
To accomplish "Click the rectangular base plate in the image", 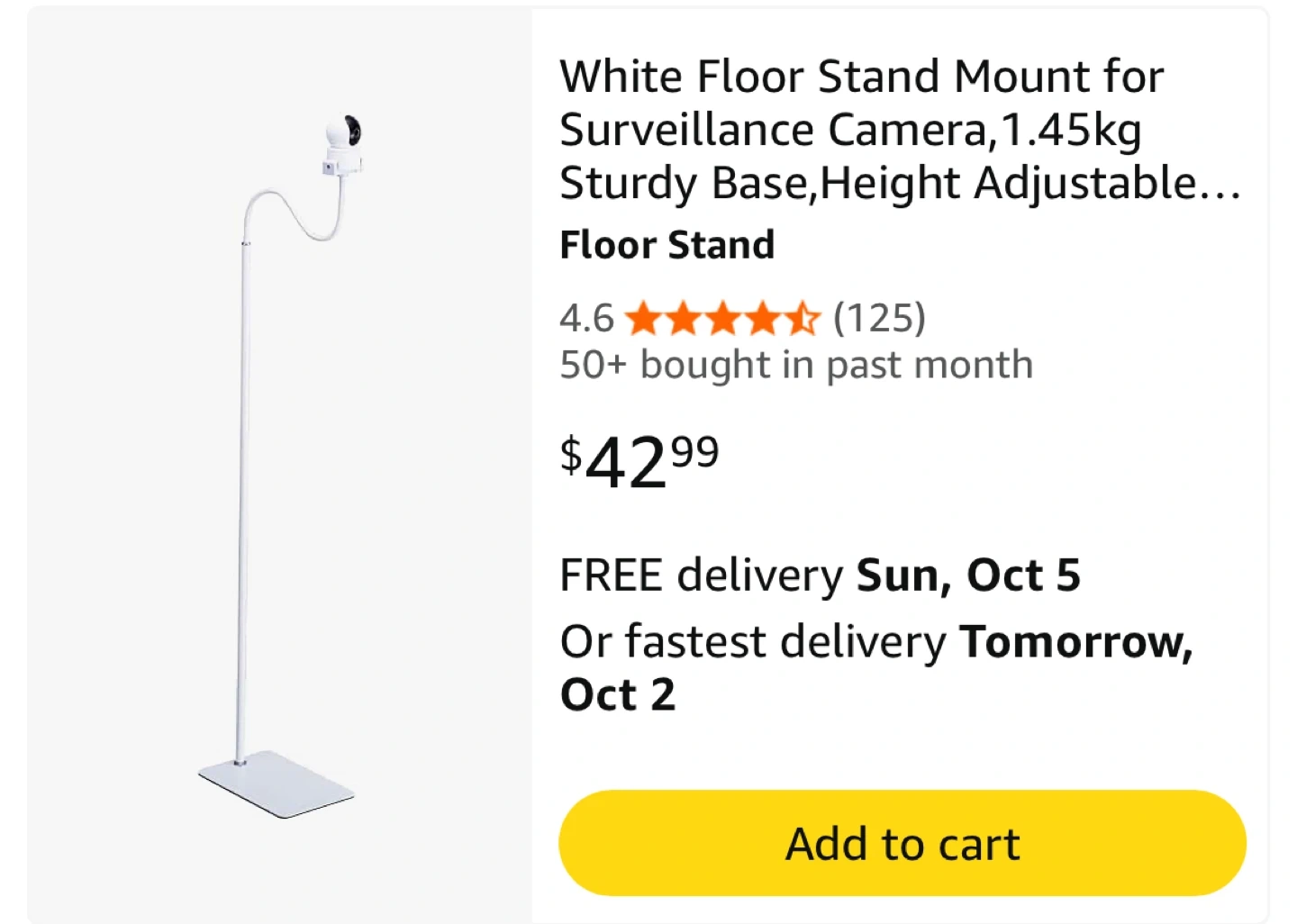I will (x=277, y=784).
